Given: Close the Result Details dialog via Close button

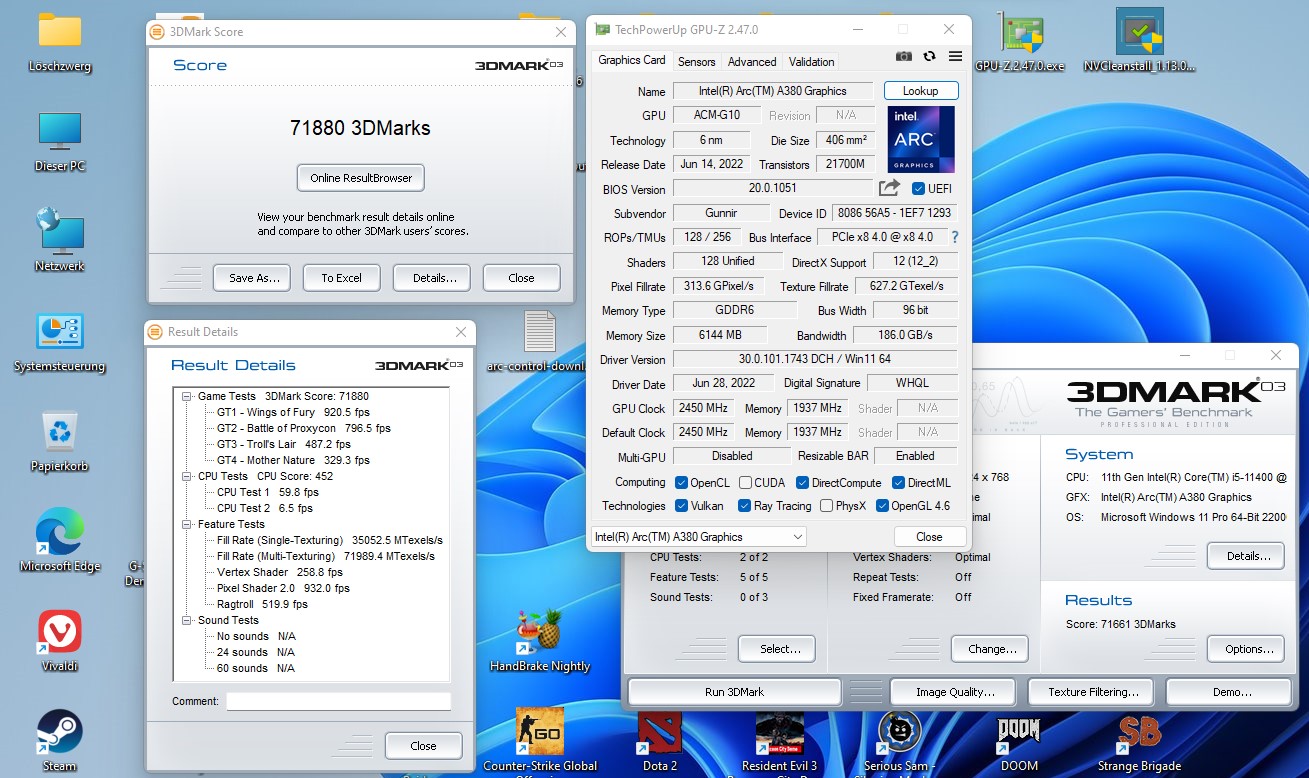Looking at the screenshot, I should point(423,746).
